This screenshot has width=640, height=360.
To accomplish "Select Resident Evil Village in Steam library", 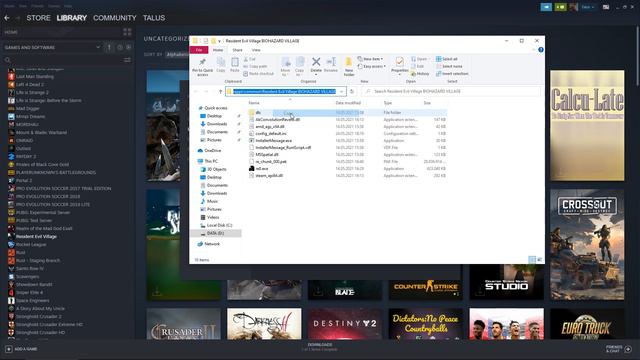I will tap(36, 236).
